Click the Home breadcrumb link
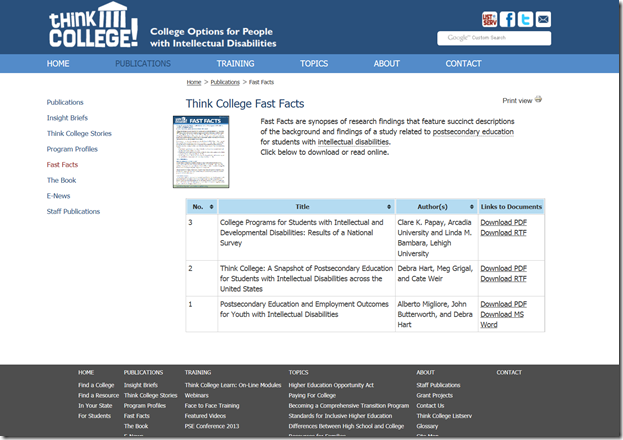 [194, 82]
